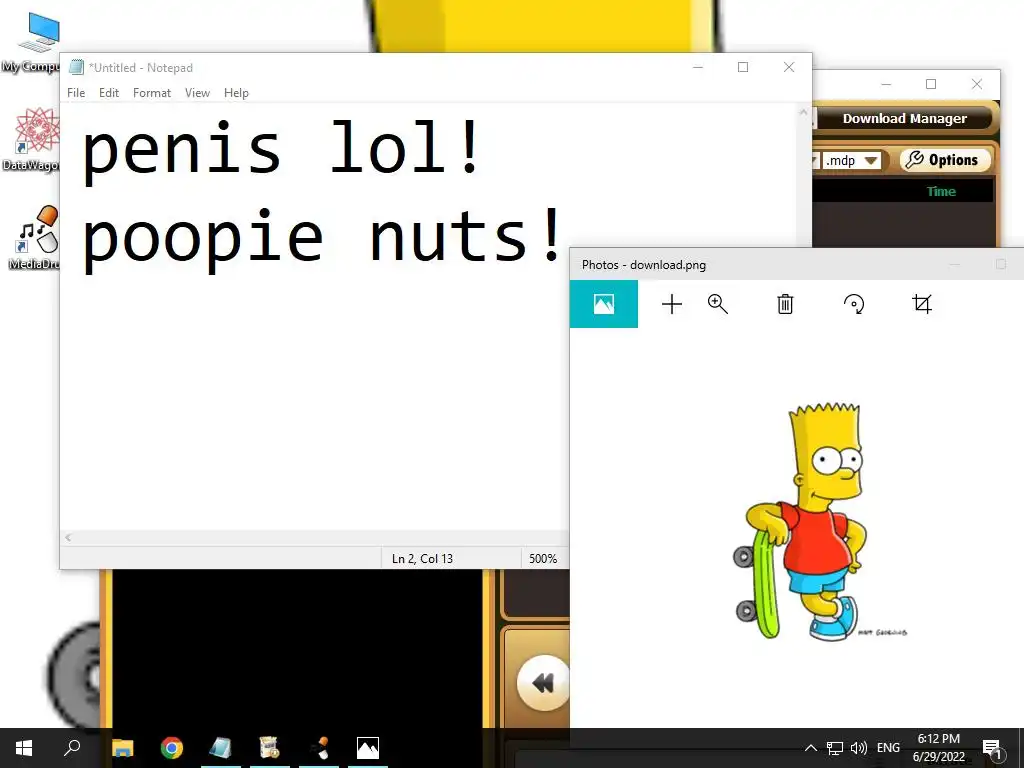This screenshot has width=1024, height=768.
Task: Delete the image with trash icon
Action: pyautogui.click(x=785, y=304)
